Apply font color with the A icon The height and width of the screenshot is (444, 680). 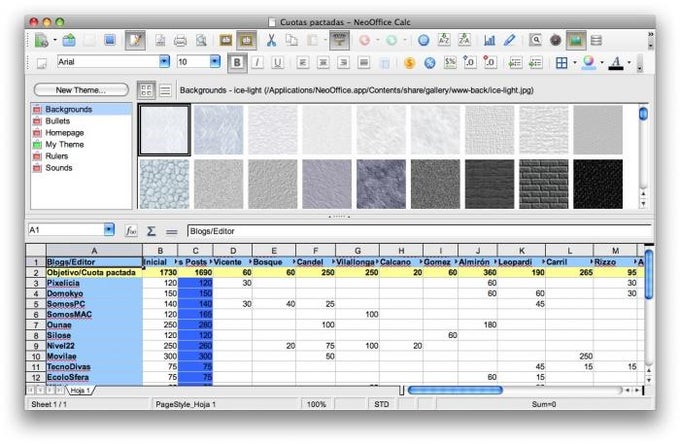point(616,63)
